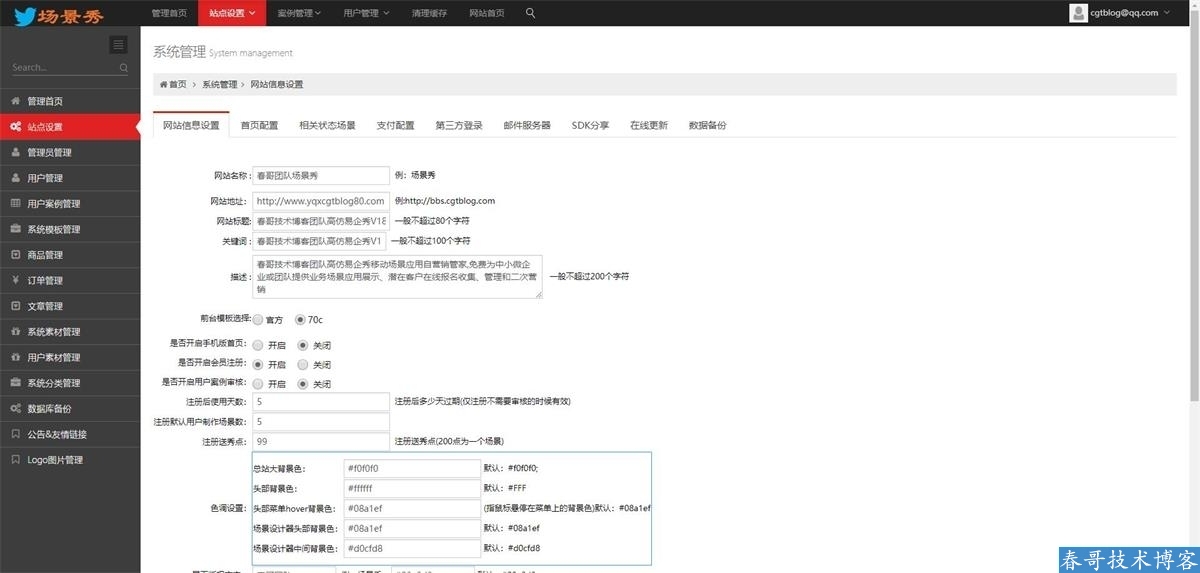Click the 系统分类管理 briefcase icon
Screen dimensions: 1200x573
coord(16,383)
